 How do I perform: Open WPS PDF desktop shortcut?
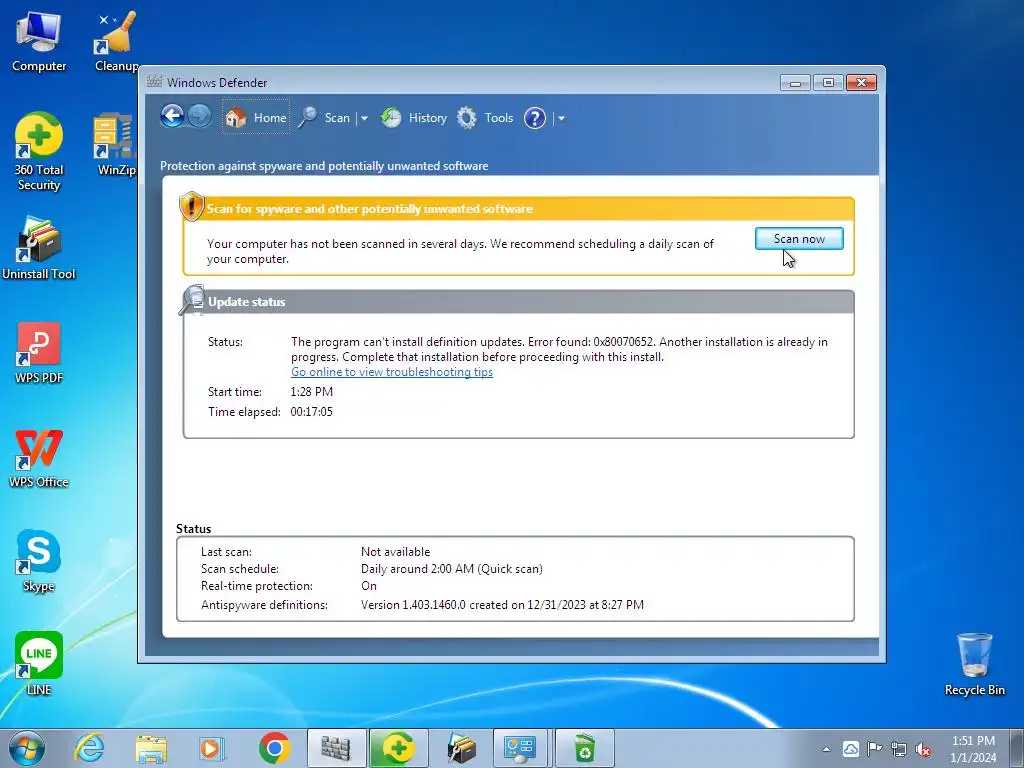(39, 353)
